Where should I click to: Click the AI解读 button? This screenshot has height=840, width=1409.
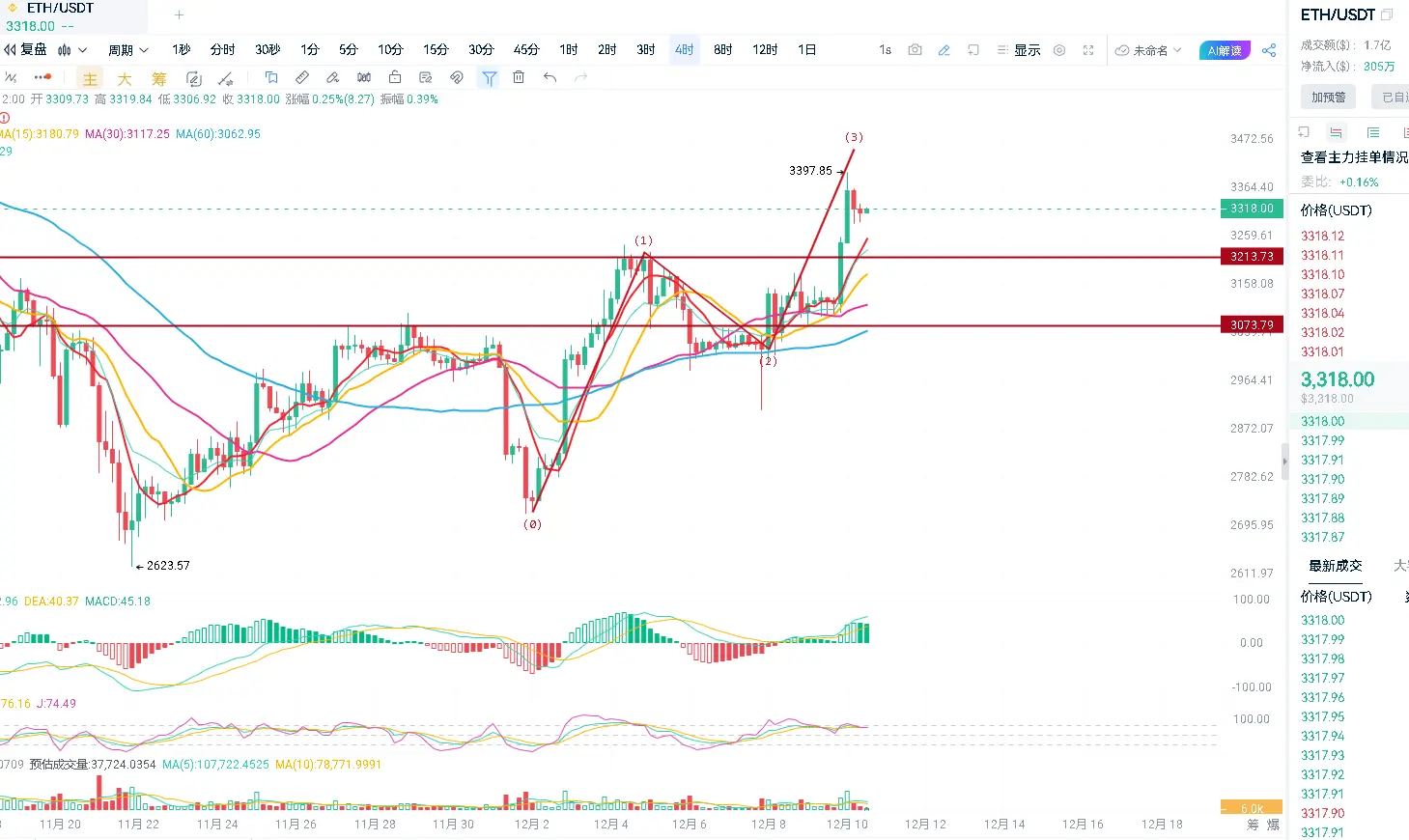click(x=1225, y=50)
